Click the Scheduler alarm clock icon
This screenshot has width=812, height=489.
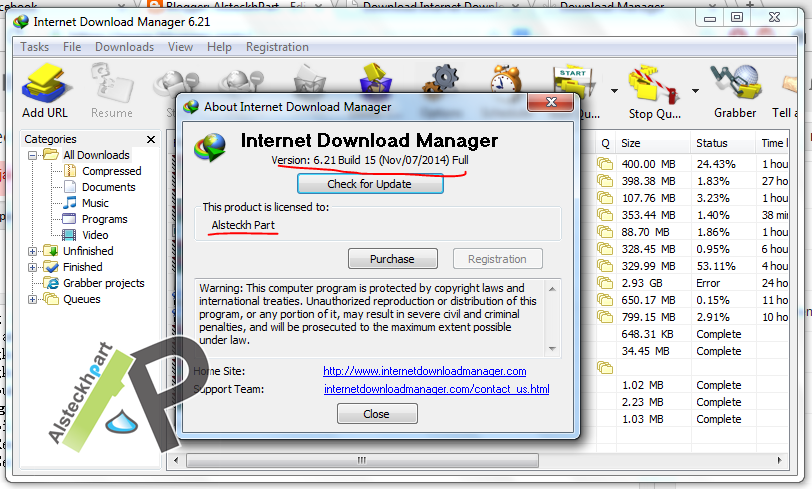coord(505,79)
